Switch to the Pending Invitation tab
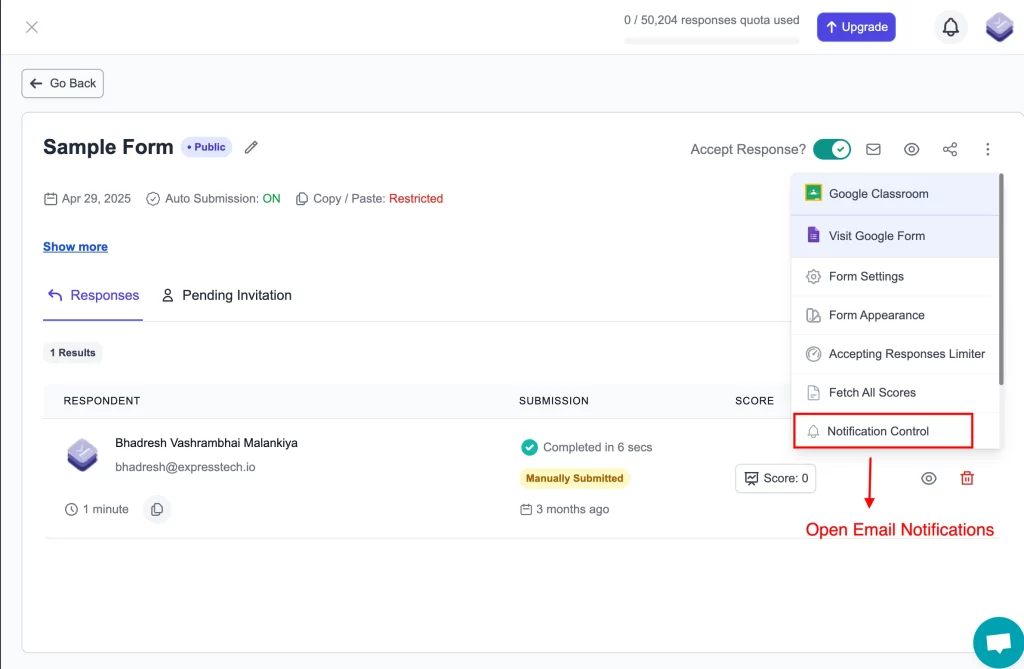Viewport: 1024px width, 669px height. (236, 295)
